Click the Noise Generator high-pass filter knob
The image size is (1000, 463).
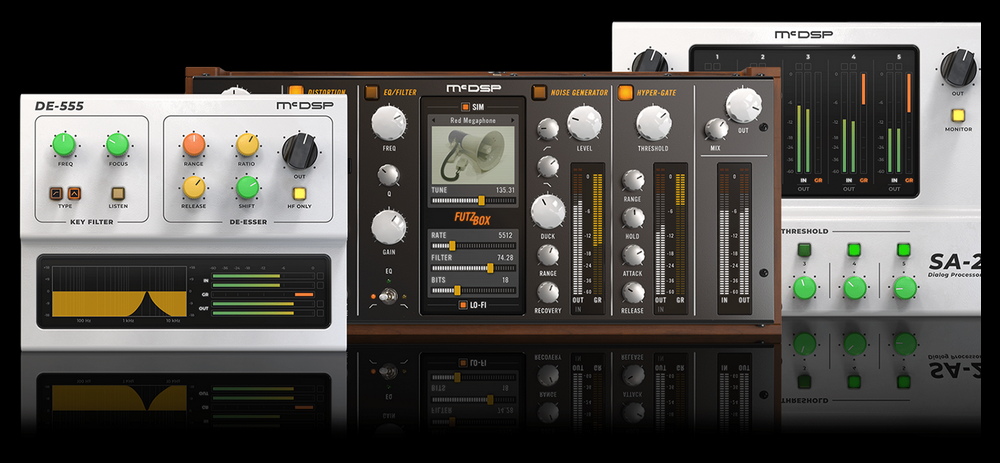(548, 129)
